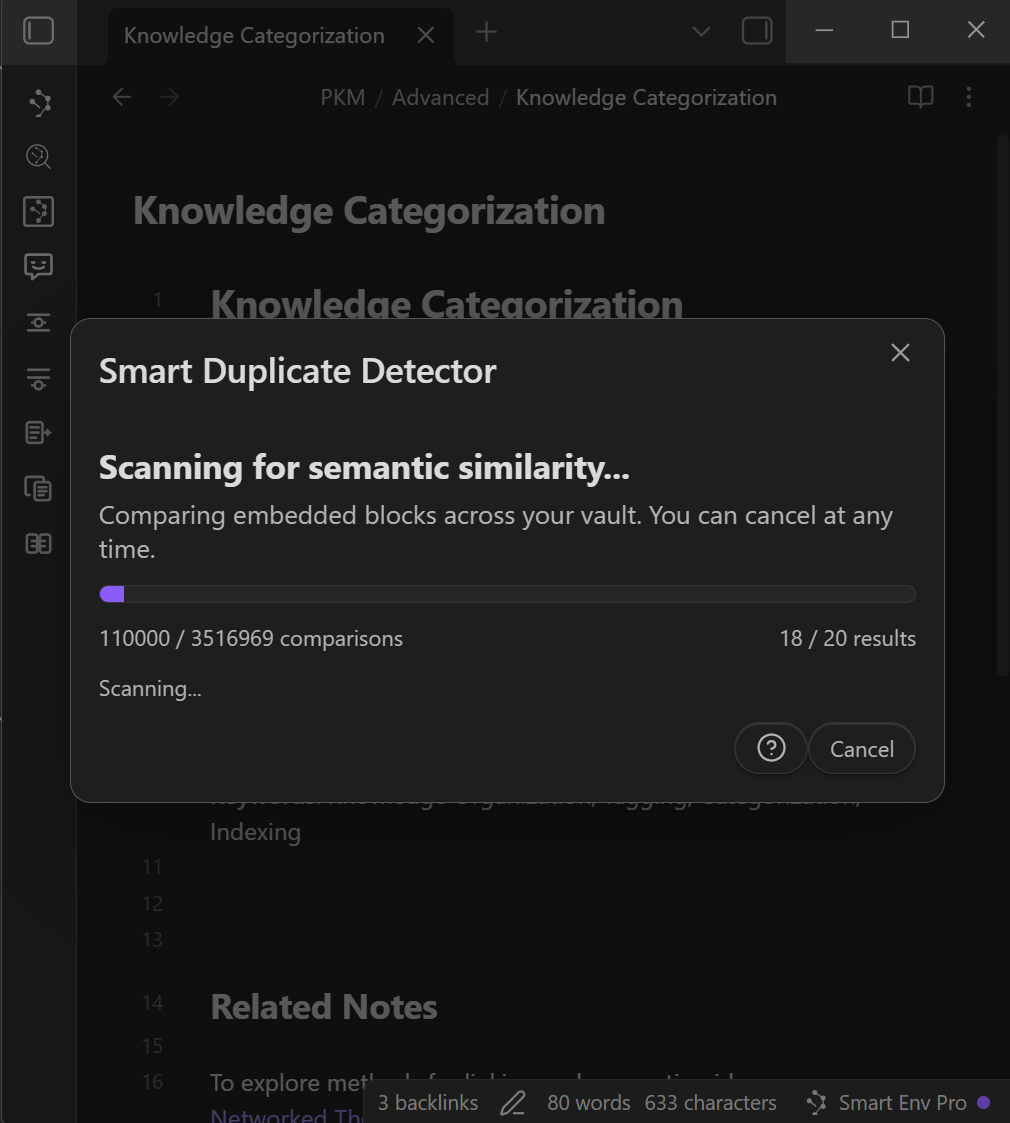Open the help question mark in dialog
Screen dimensions: 1010x1123
click(770, 748)
